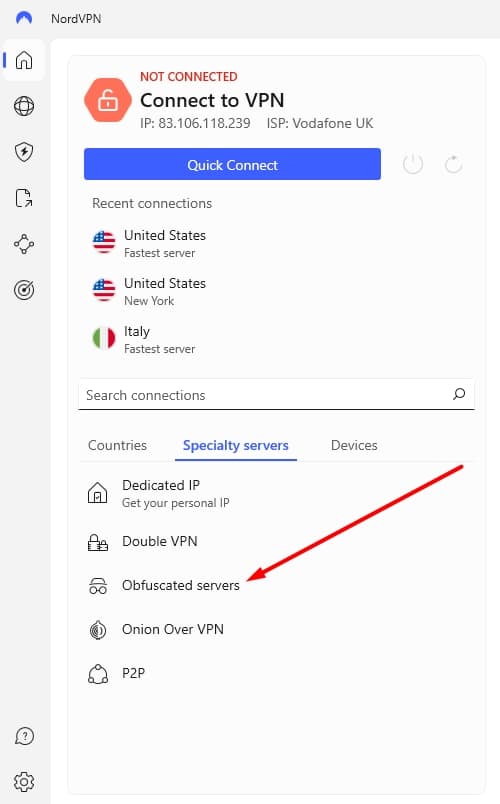Open the Home icon in the sidebar
The image size is (500, 804).
coord(24,60)
